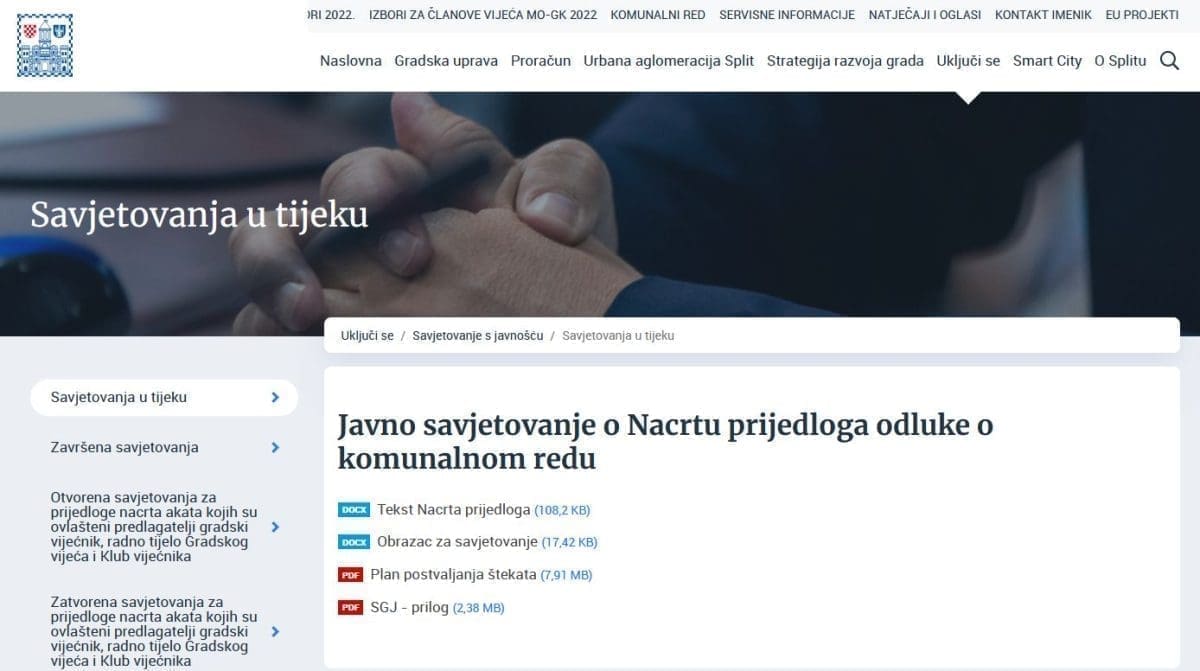Image resolution: width=1200 pixels, height=671 pixels.
Task: Open the search magnifier icon
Action: point(1169,61)
